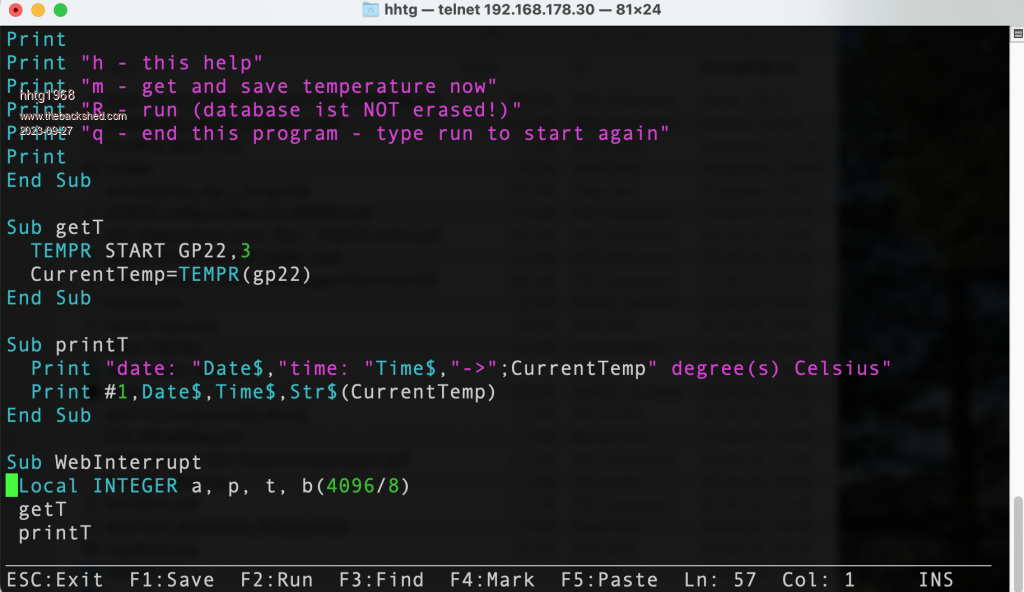
Task: Minimize the window using yellow button
Action: 38,10
